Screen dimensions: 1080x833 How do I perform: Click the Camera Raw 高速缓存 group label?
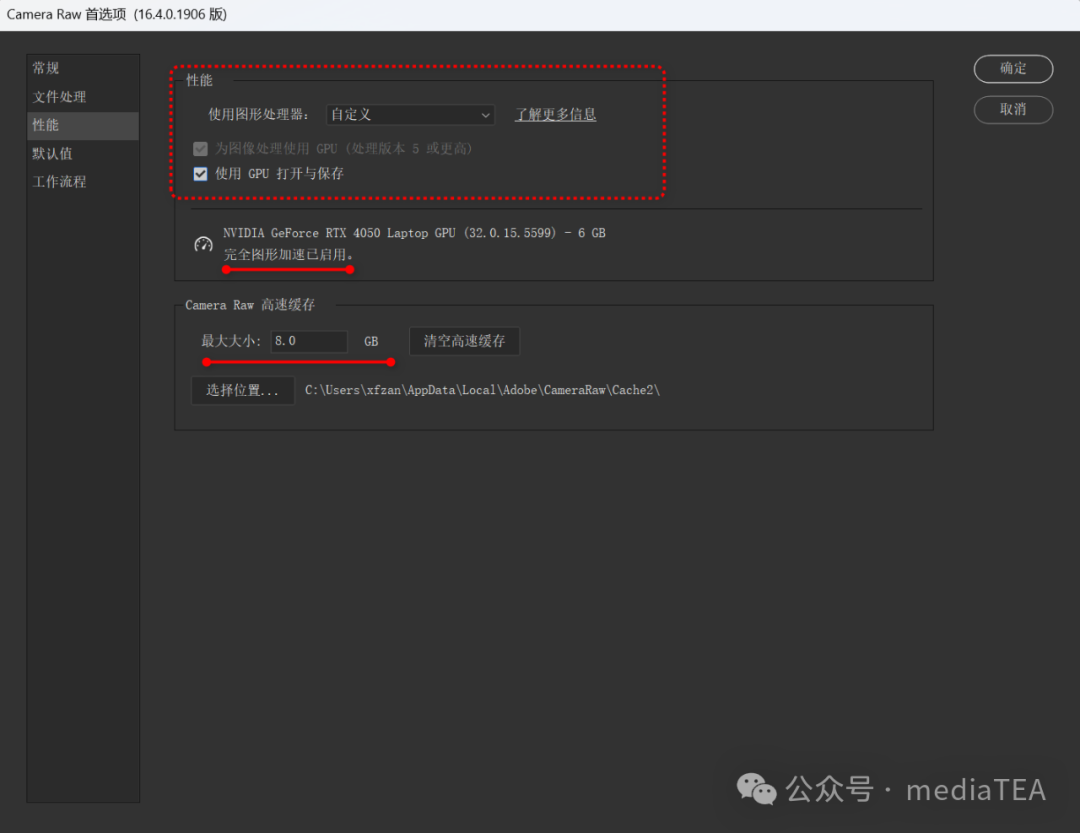coord(250,305)
